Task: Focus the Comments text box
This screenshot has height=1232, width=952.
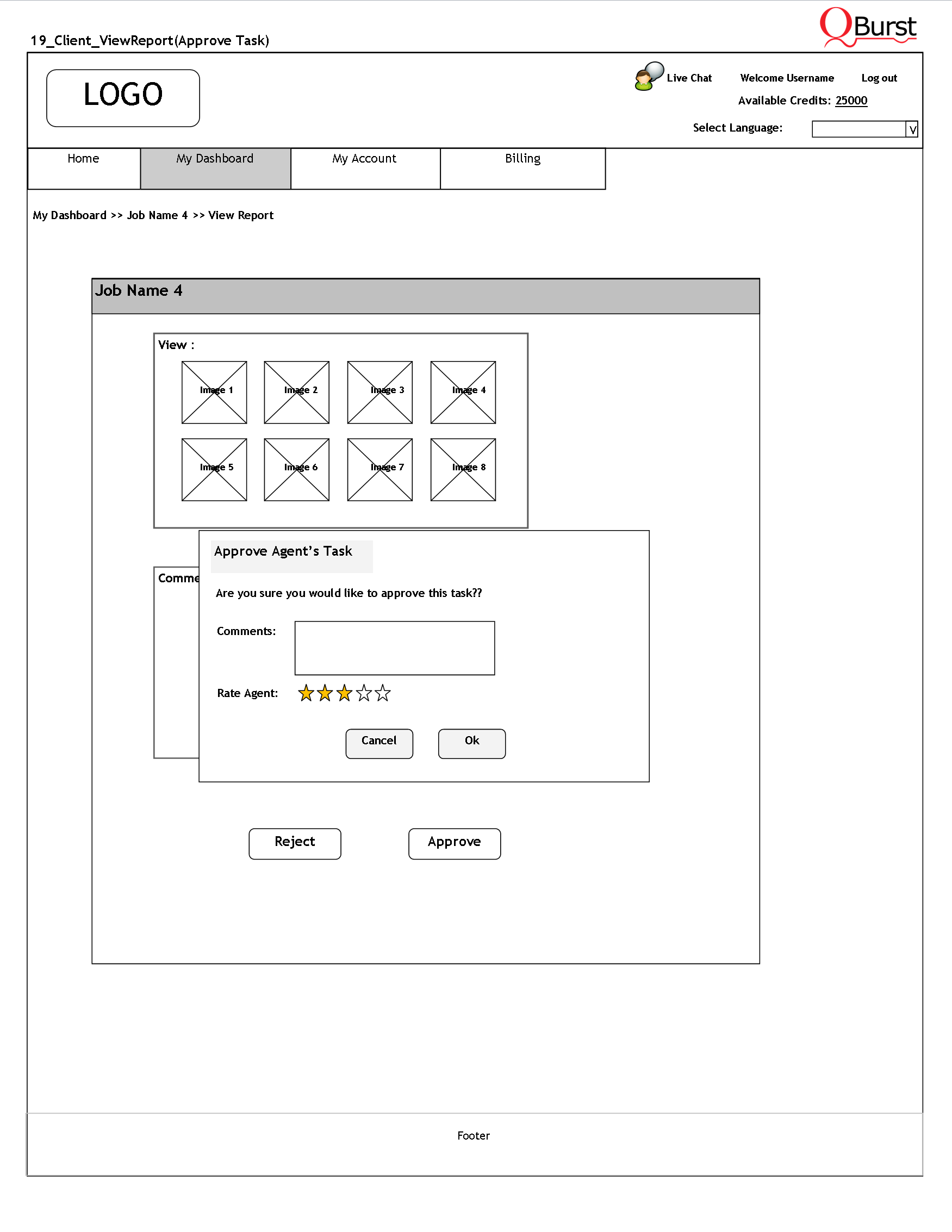Action: point(394,648)
